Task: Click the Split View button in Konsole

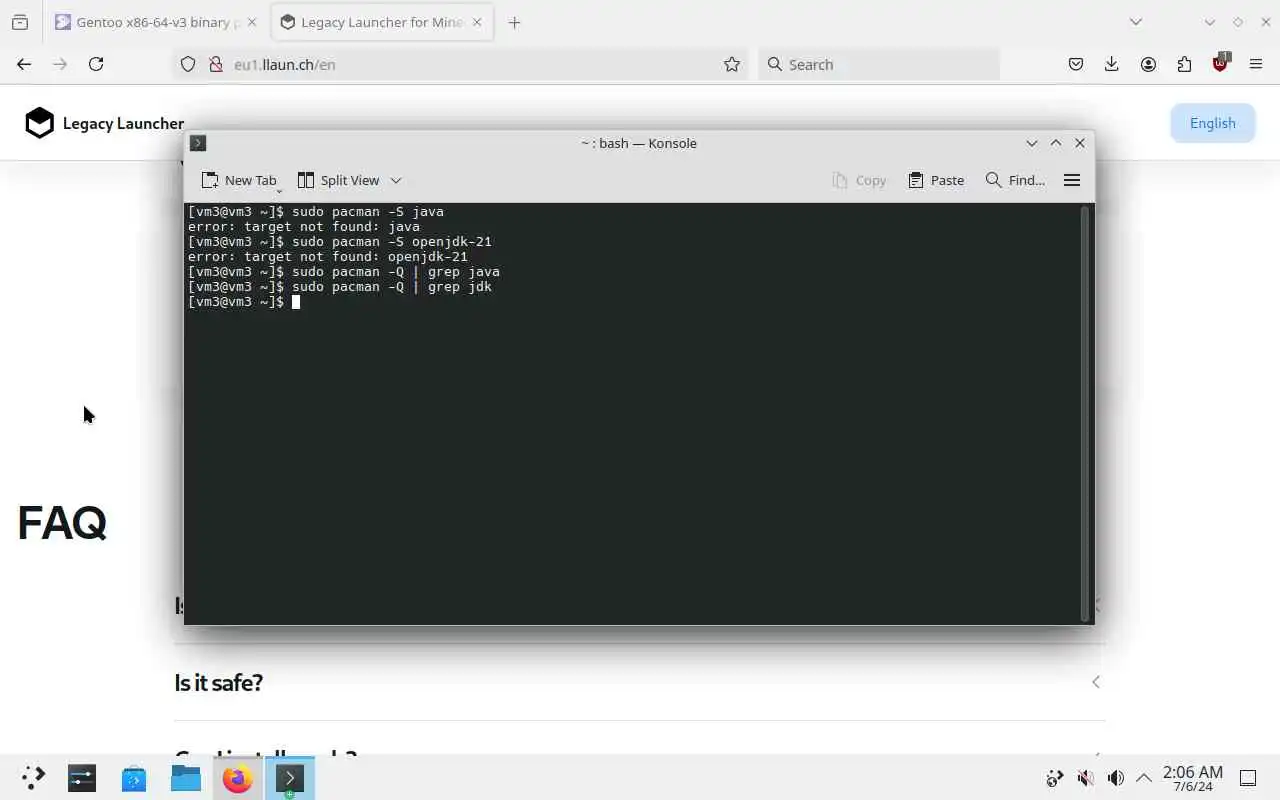Action: click(339, 180)
